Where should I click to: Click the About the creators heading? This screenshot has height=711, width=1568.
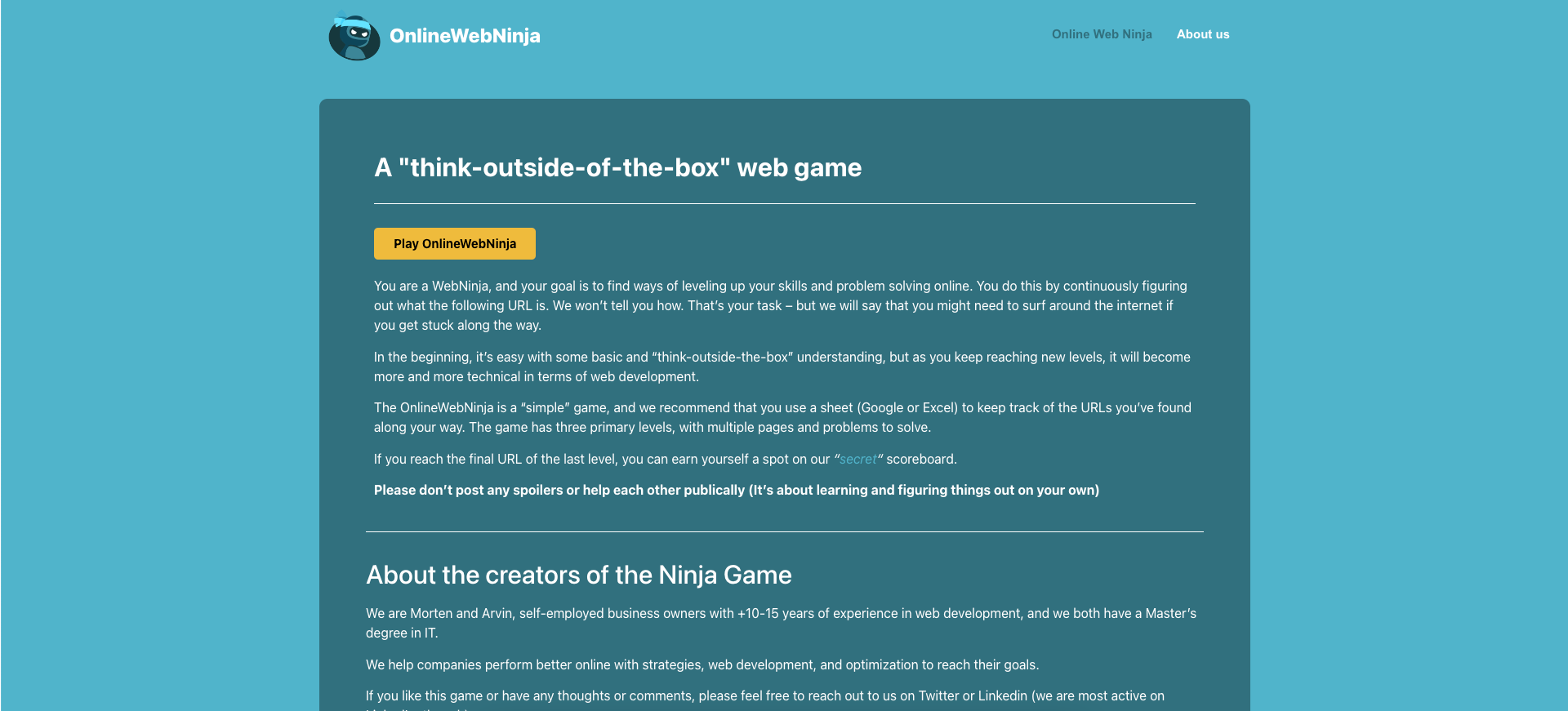point(578,575)
